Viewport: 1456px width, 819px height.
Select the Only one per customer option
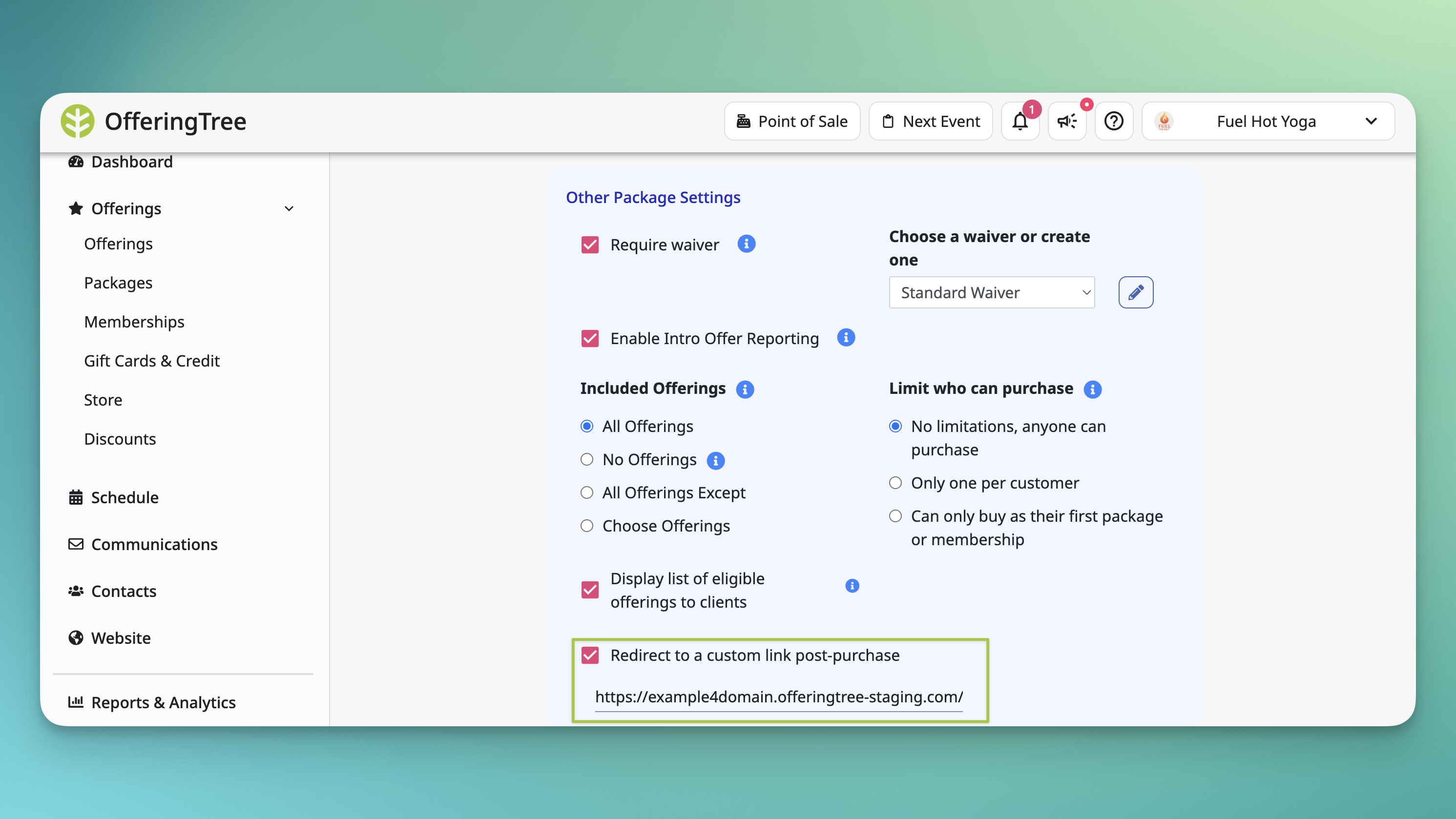coord(895,483)
